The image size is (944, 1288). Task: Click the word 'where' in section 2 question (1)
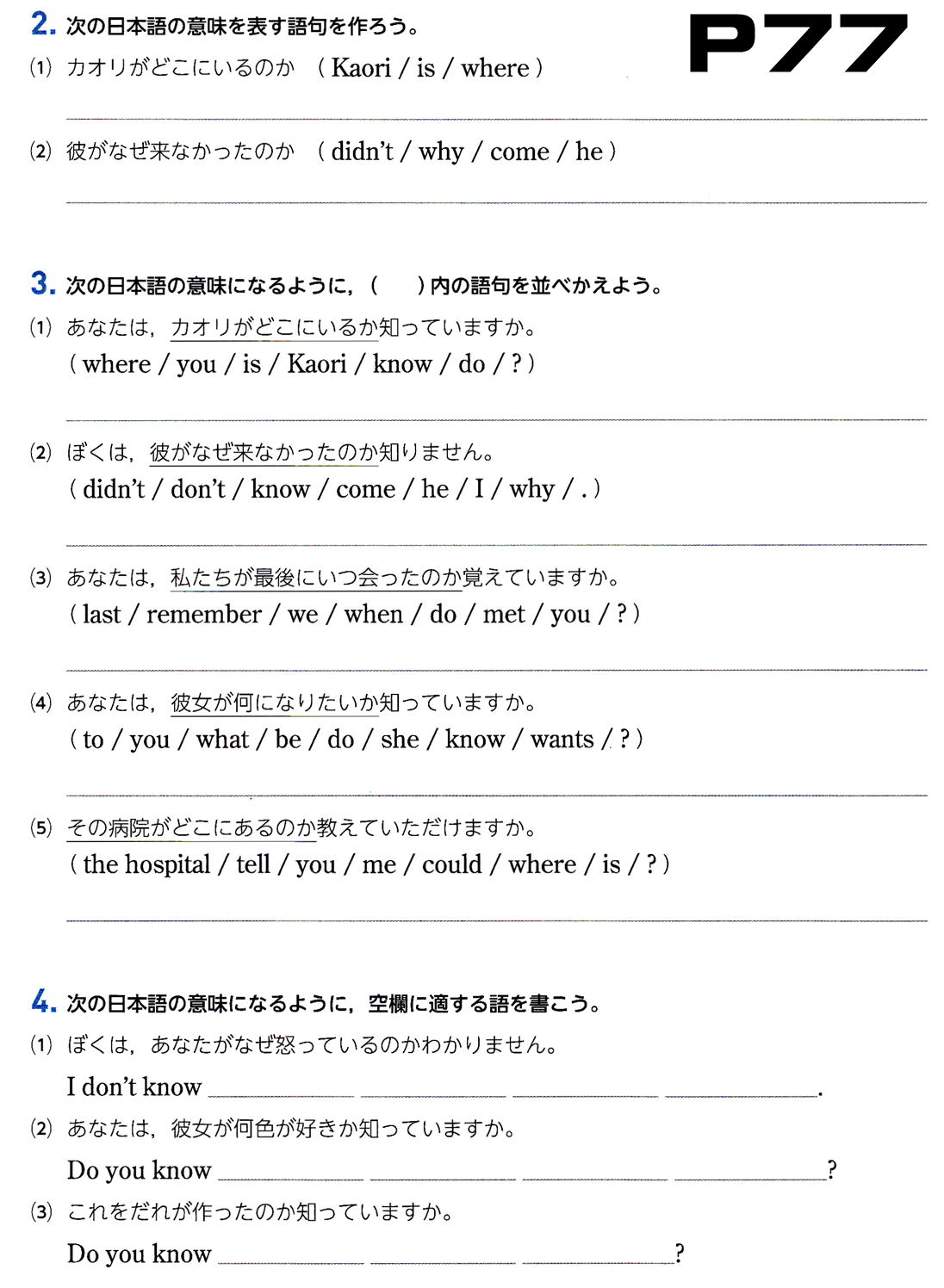tap(495, 68)
